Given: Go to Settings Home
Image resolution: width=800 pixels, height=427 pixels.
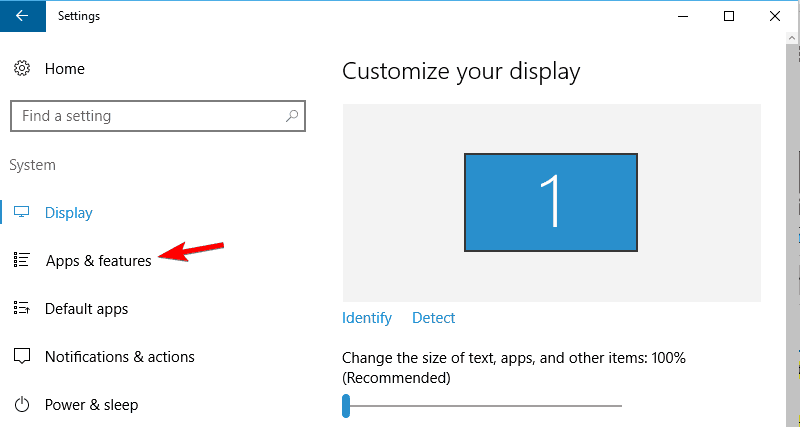Looking at the screenshot, I should click(x=64, y=69).
